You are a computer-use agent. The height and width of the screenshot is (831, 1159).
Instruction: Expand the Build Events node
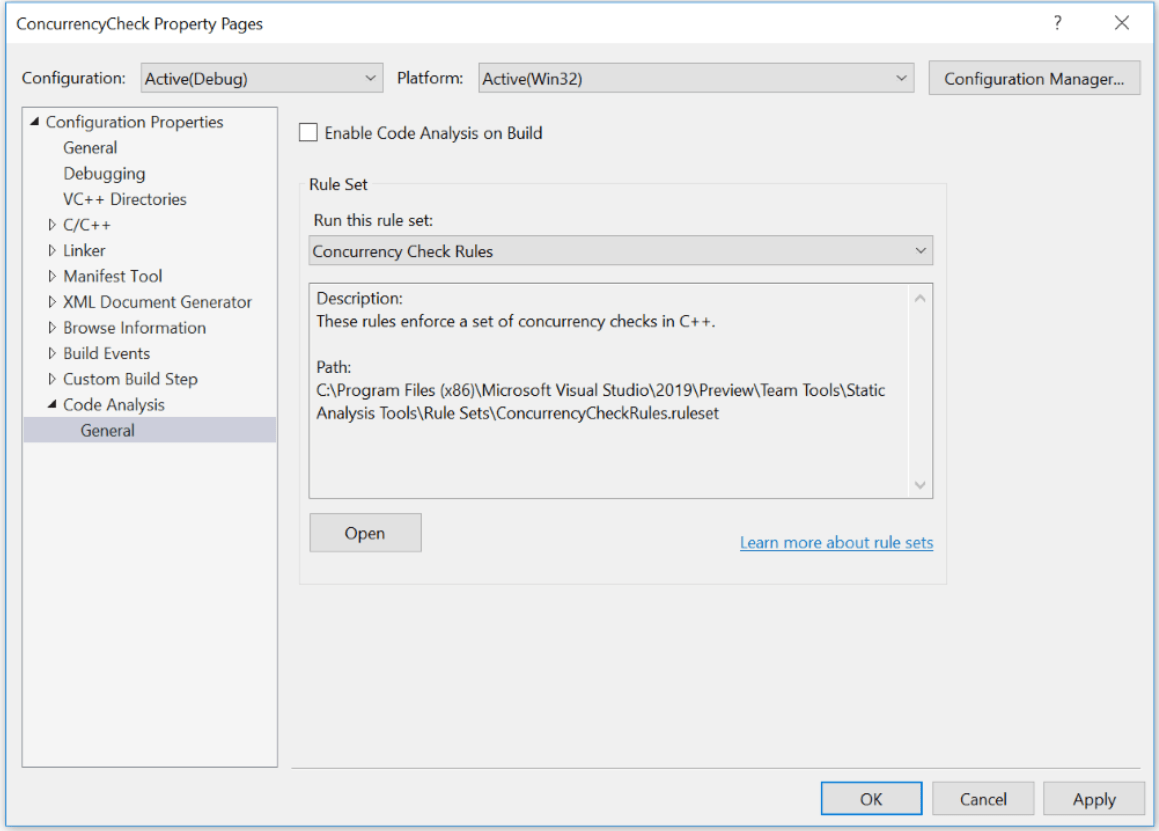(52, 353)
